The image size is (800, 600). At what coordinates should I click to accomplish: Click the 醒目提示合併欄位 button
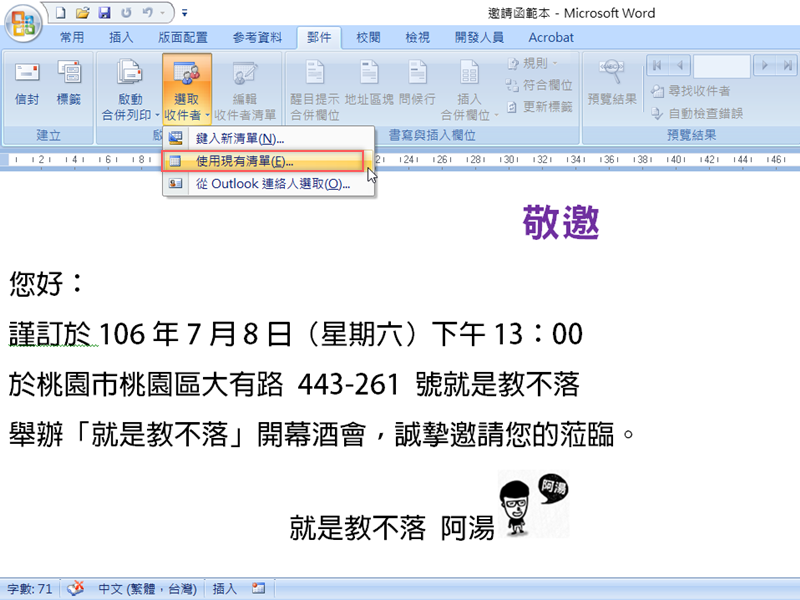pos(315,89)
